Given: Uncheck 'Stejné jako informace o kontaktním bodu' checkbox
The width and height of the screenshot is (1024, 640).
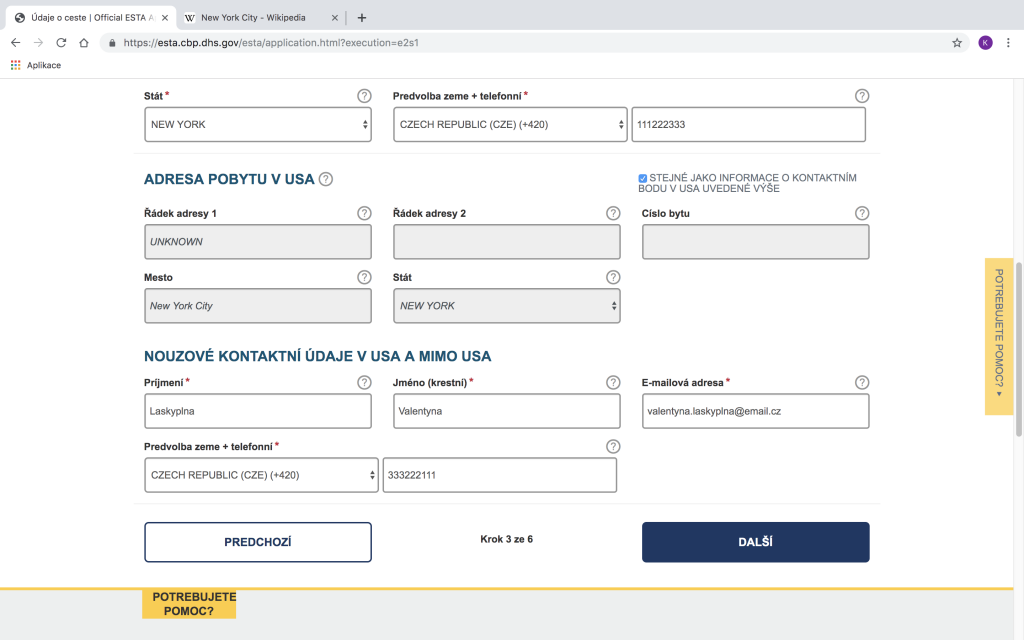Looking at the screenshot, I should pos(643,178).
